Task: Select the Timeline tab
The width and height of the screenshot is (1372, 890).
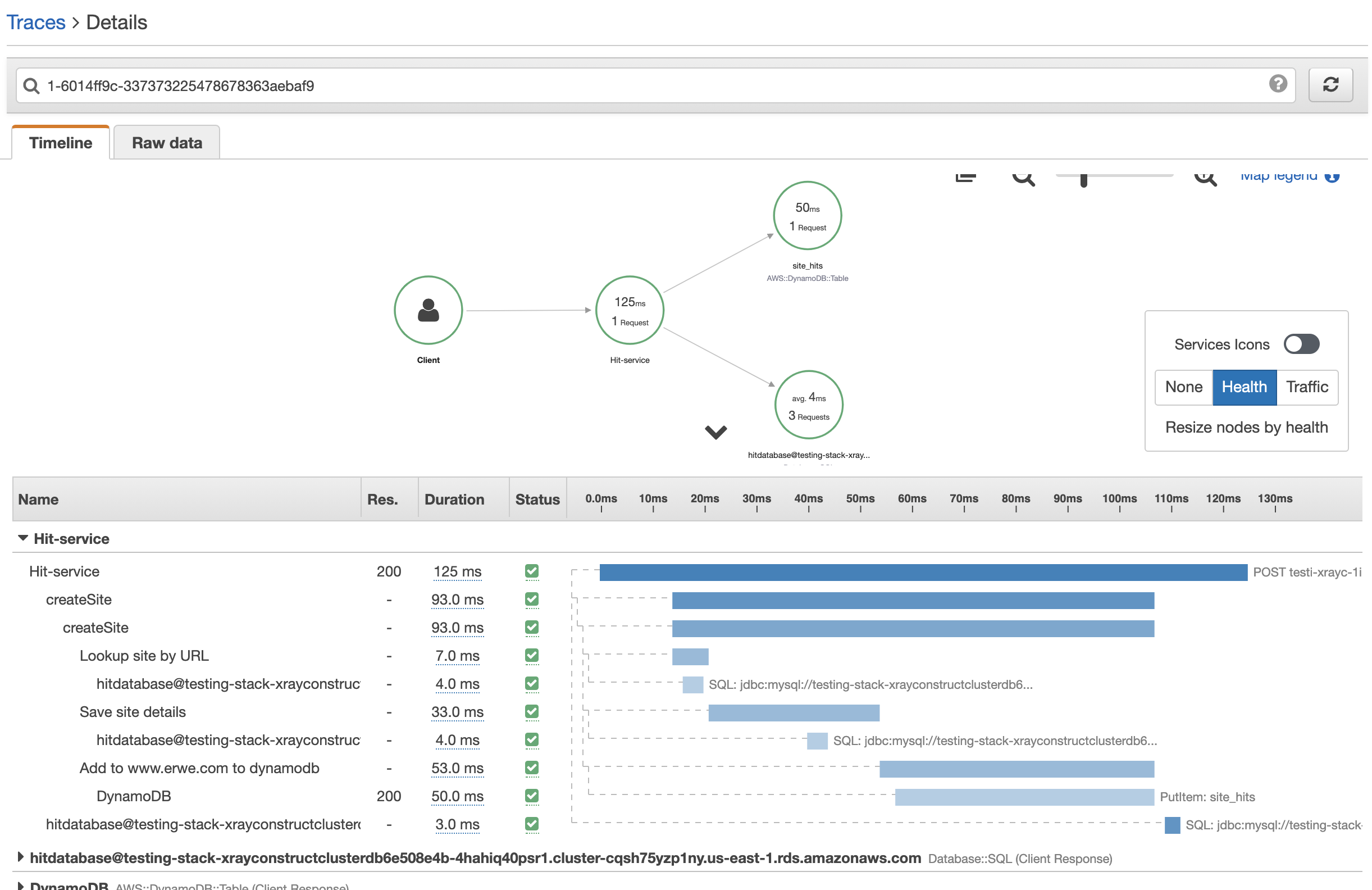Action: pos(61,143)
